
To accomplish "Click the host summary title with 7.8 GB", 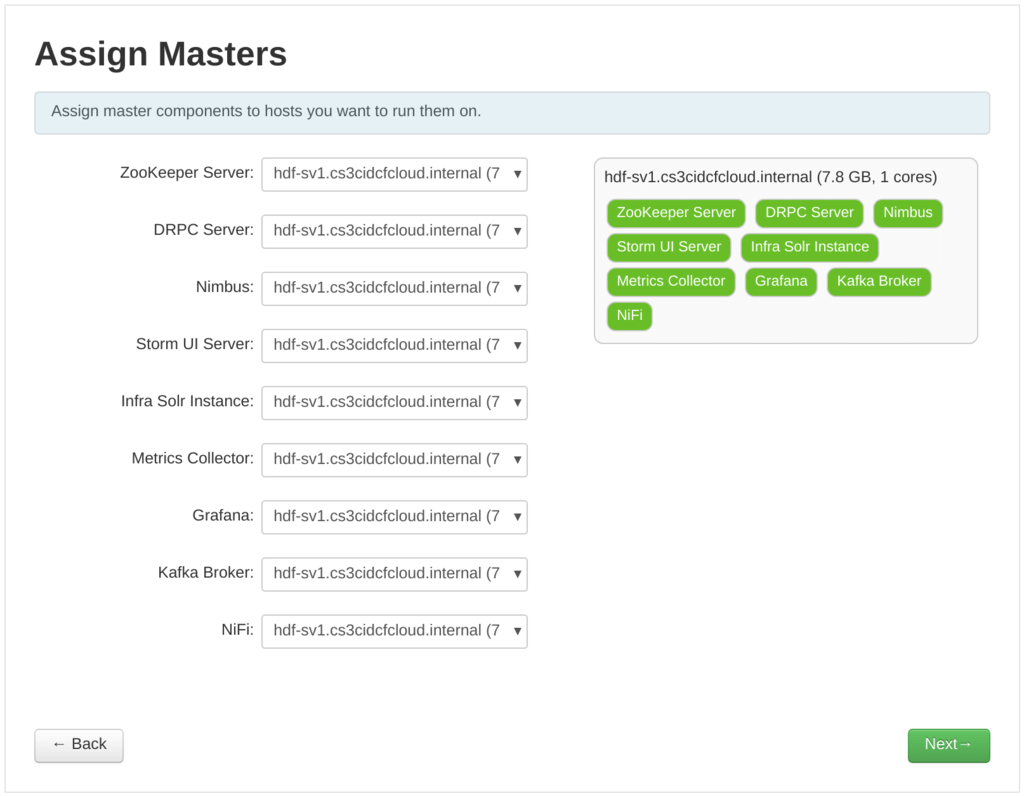I will [771, 177].
